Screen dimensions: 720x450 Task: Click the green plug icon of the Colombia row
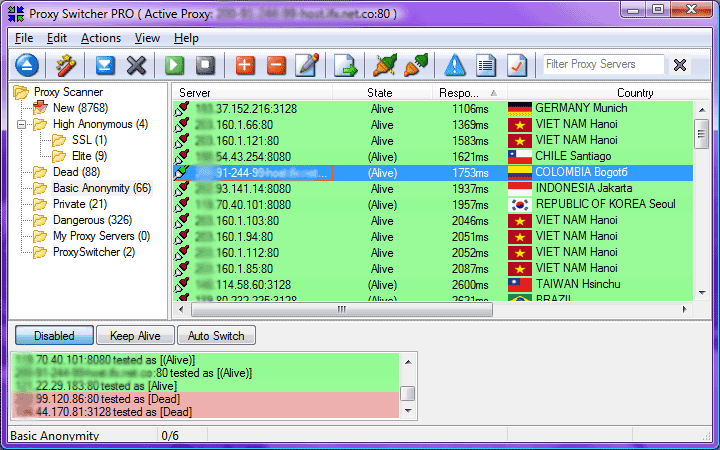point(182,173)
